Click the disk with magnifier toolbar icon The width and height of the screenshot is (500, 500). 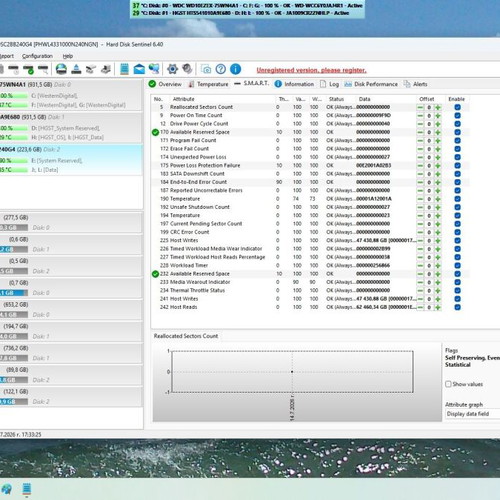click(43, 69)
